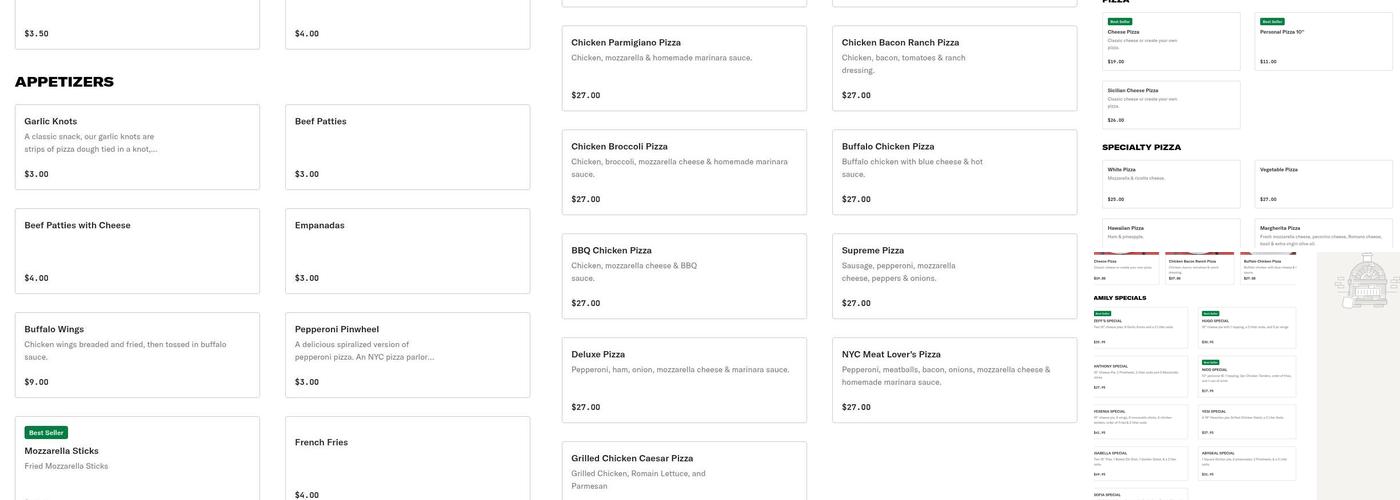The width and height of the screenshot is (1400, 500).
Task: Click the $4.00 price under French Fries
Action: click(307, 495)
